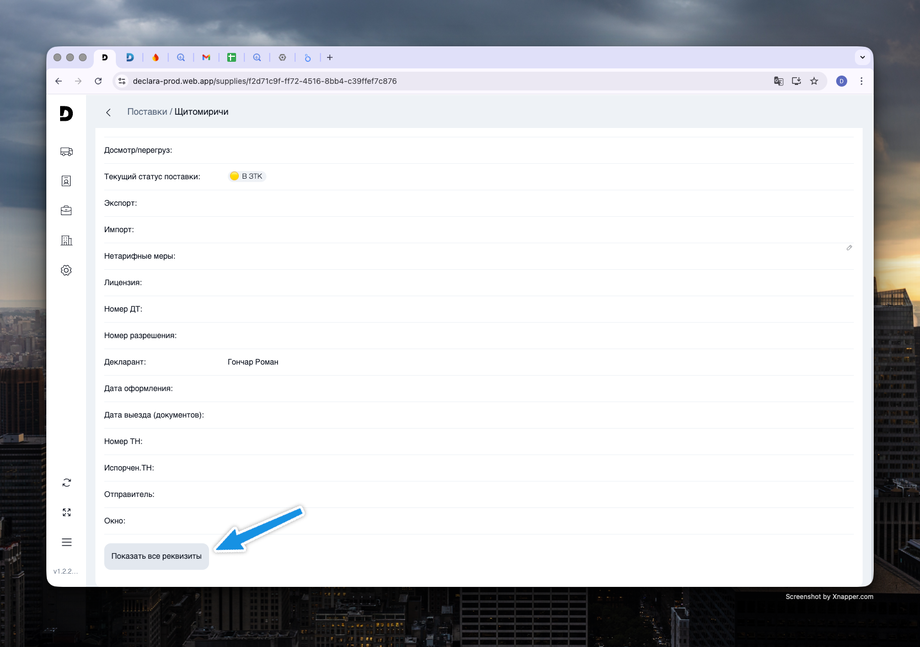920x647 pixels.
Task: Click the Дата оформления label
Action: [138, 388]
